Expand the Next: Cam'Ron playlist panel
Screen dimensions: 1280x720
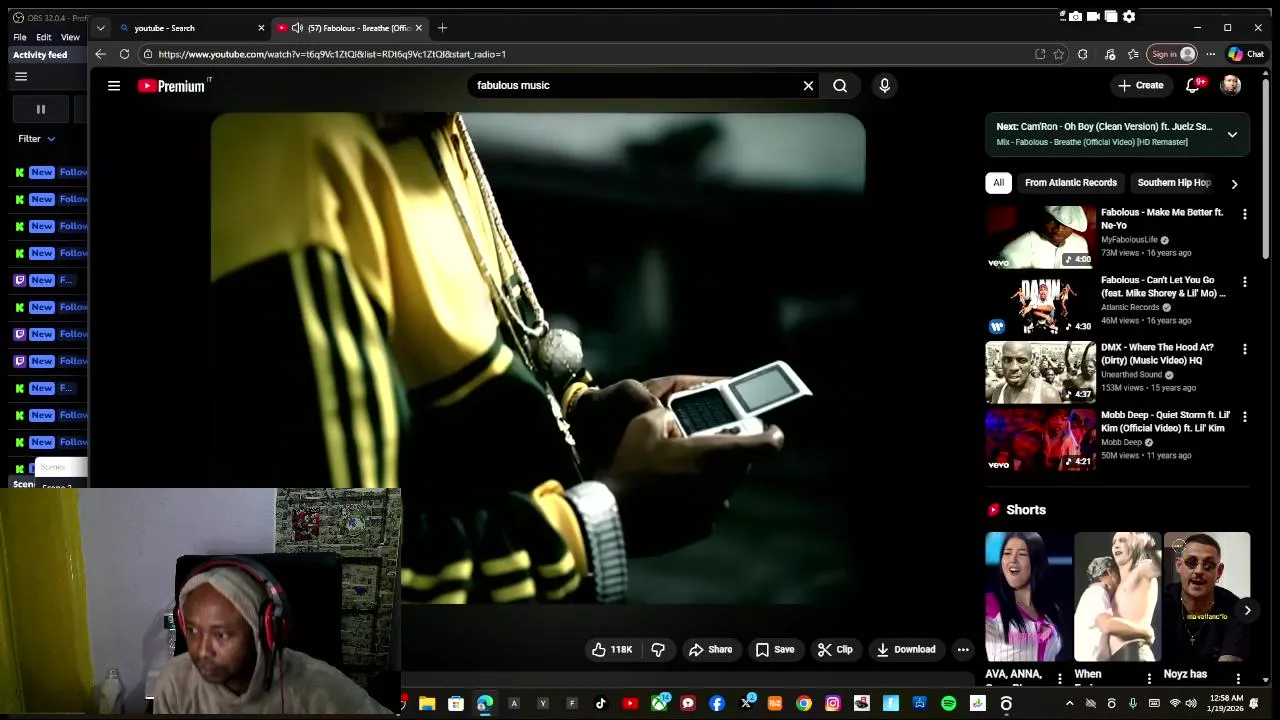click(x=1232, y=134)
